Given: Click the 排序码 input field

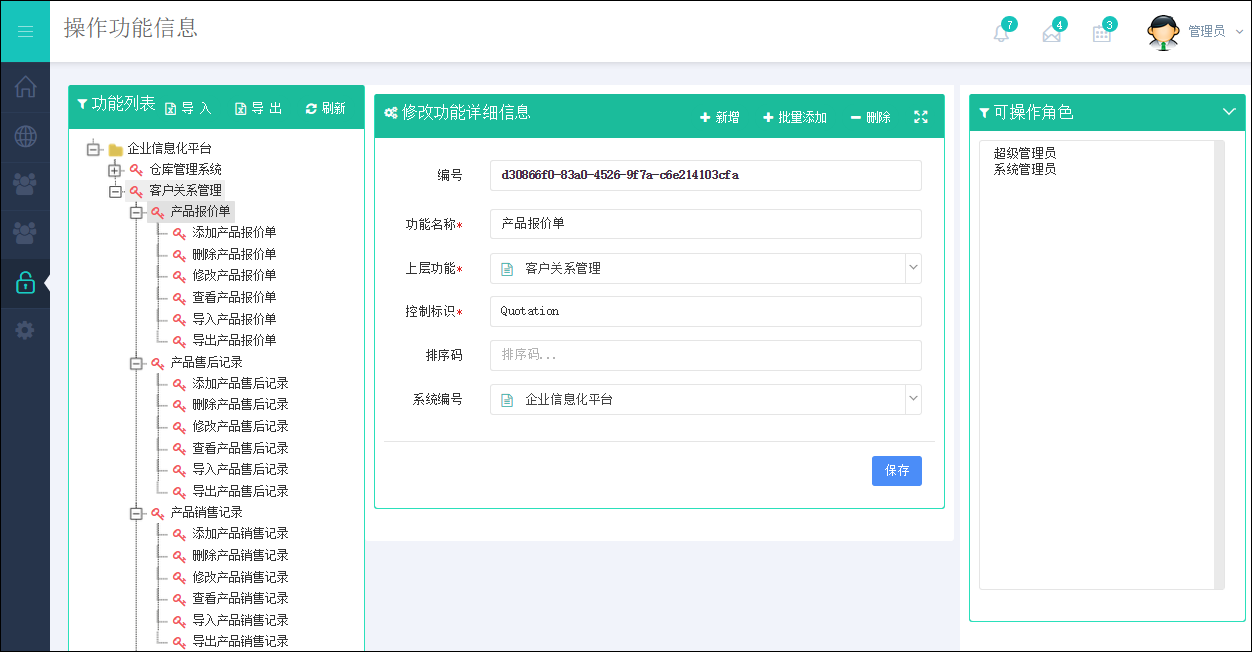Looking at the screenshot, I should coord(705,355).
